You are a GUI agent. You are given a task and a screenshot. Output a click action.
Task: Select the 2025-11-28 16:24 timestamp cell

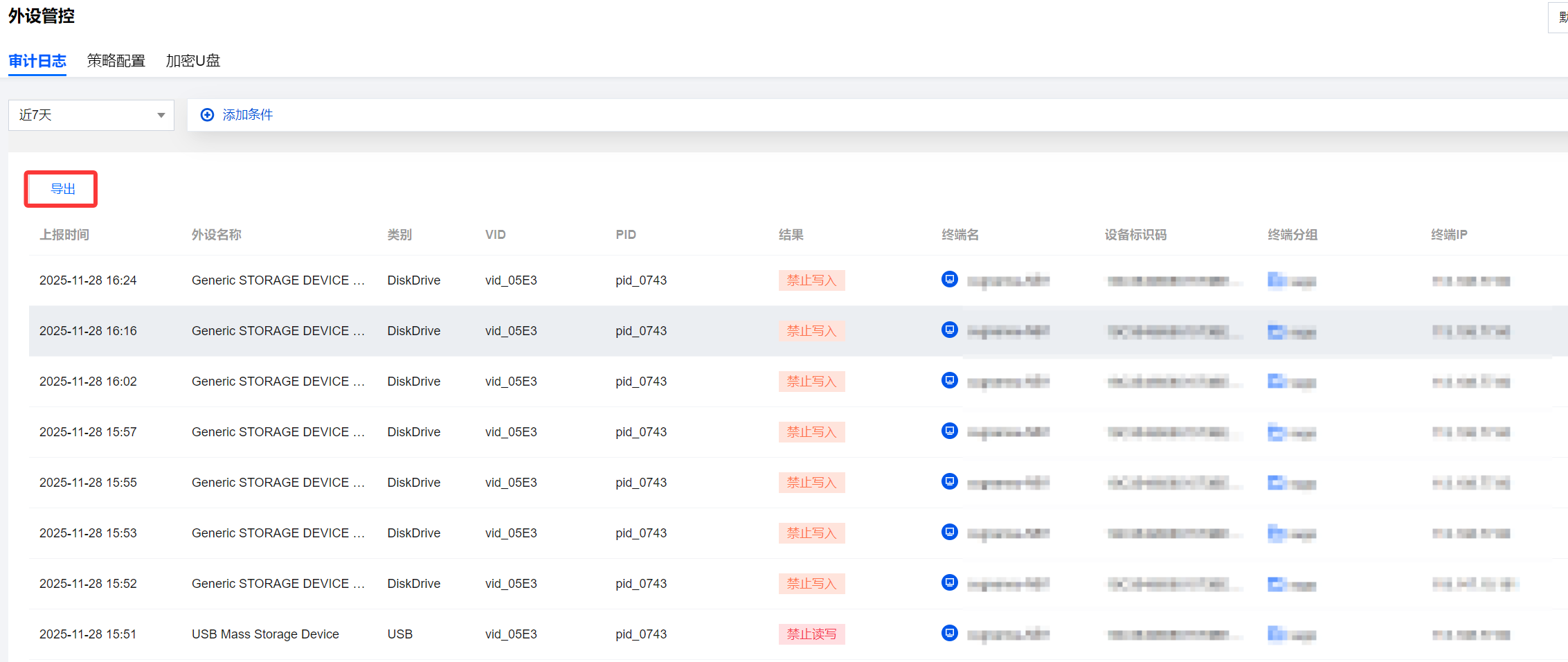[88, 280]
